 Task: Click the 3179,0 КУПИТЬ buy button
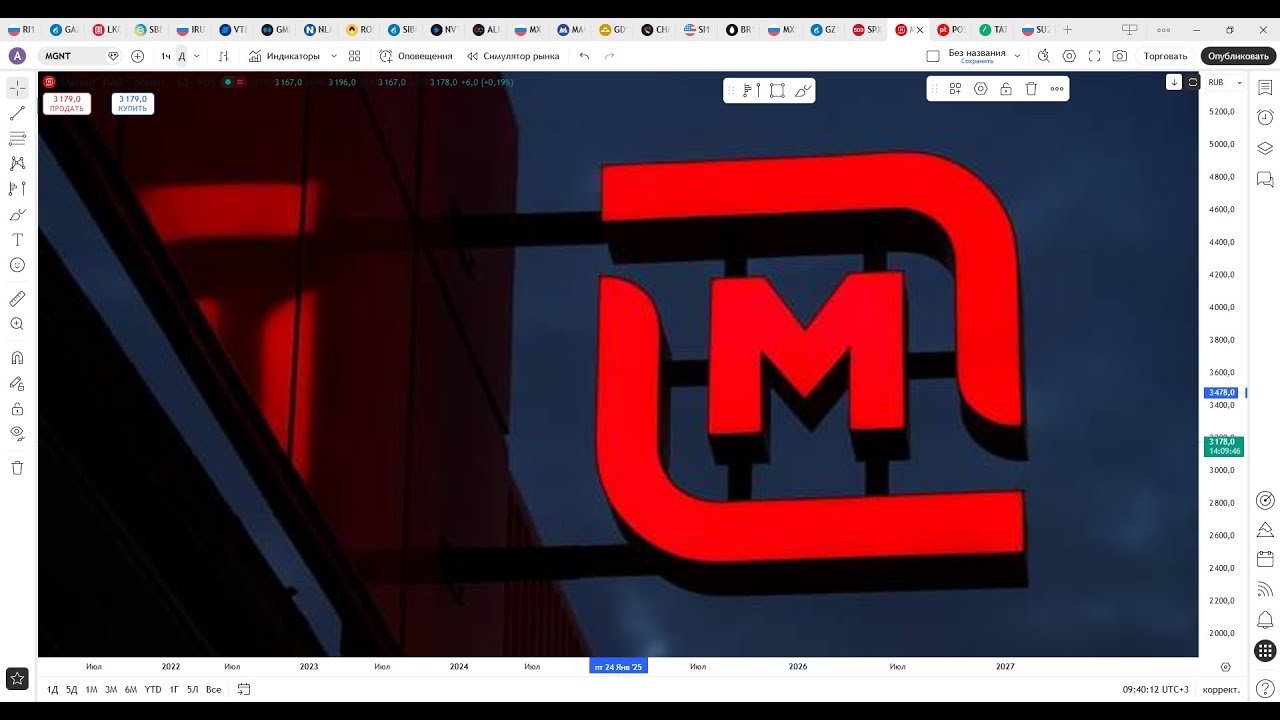coord(132,103)
